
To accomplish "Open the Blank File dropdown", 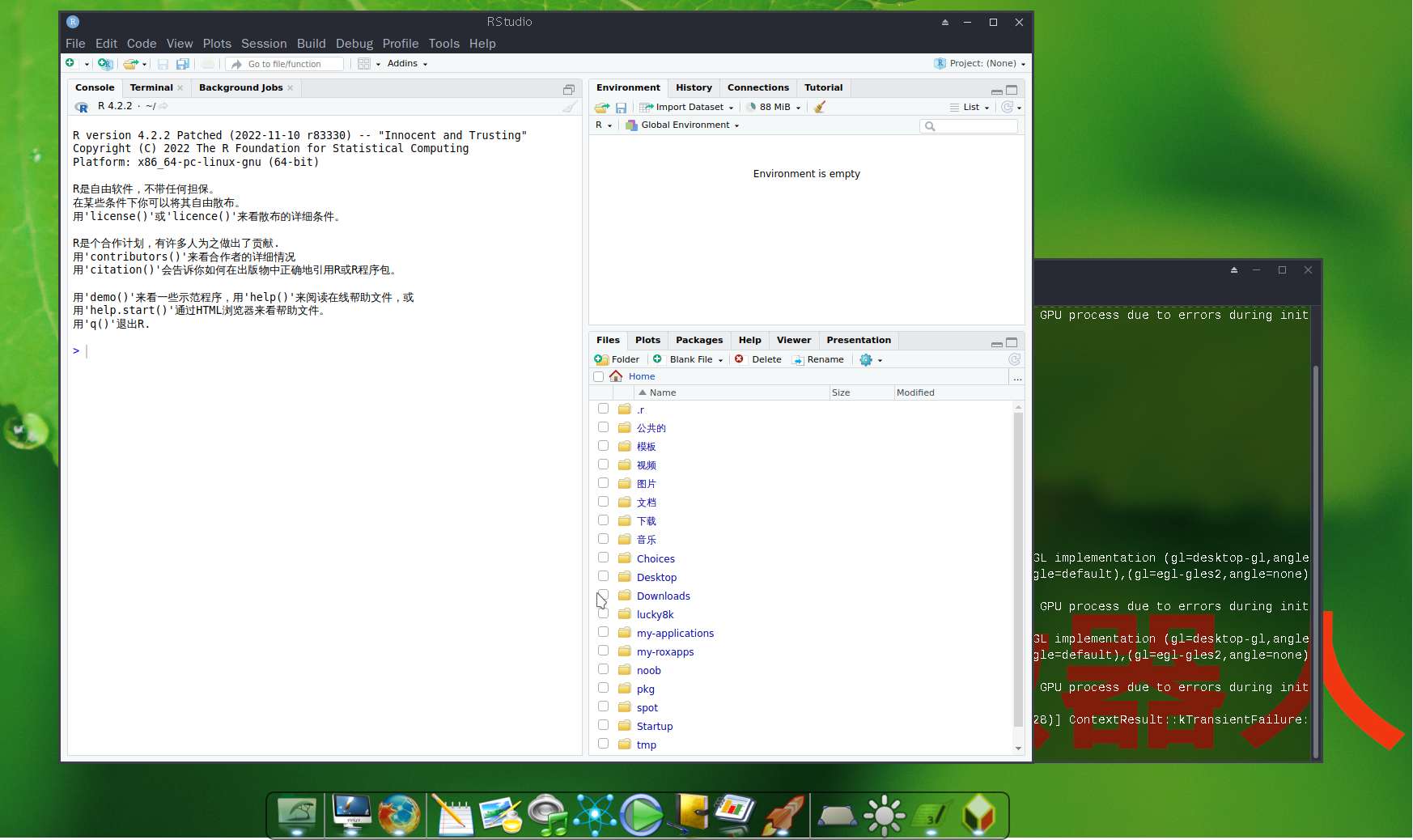I will coord(688,359).
